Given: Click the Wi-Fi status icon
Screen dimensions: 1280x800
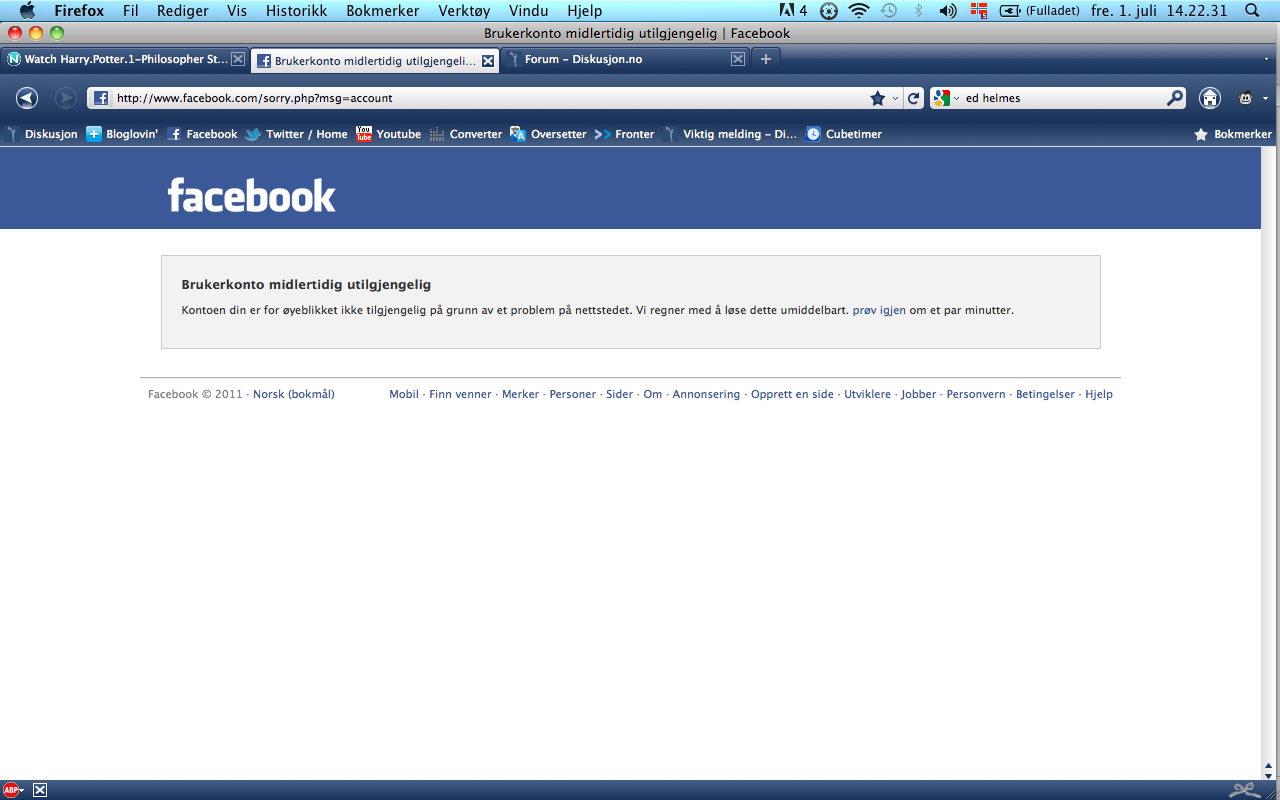Looking at the screenshot, I should (x=858, y=11).
